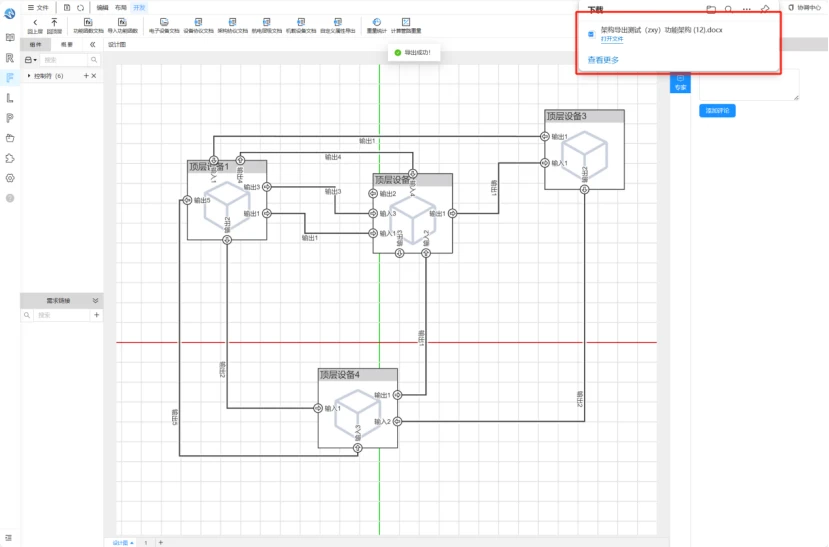Click the X icon beside 控制符 (6)
829x547 pixels.
(x=94, y=76)
